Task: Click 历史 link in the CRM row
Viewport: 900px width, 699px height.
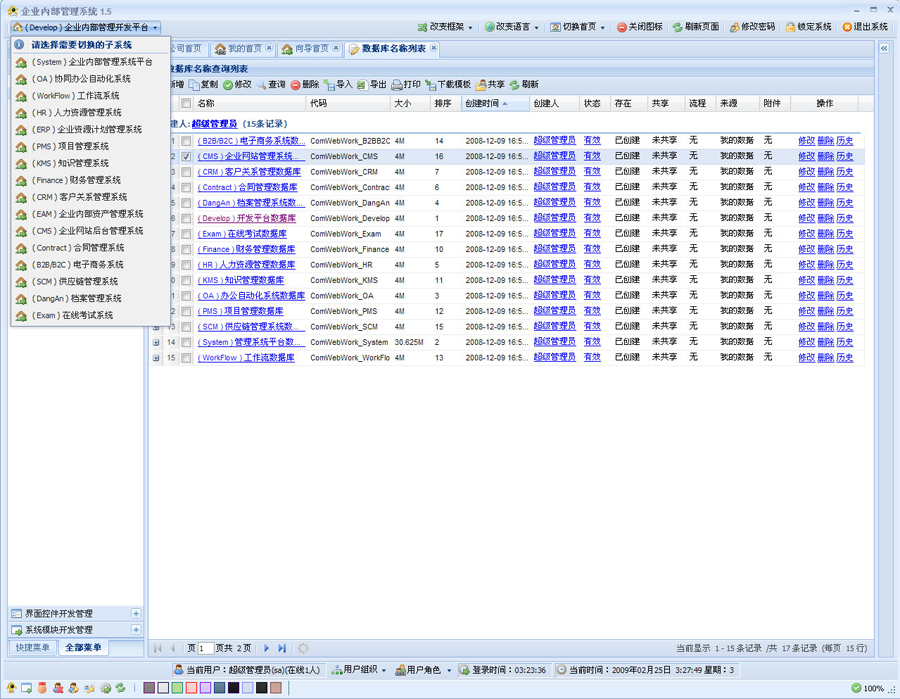Action: [x=845, y=172]
